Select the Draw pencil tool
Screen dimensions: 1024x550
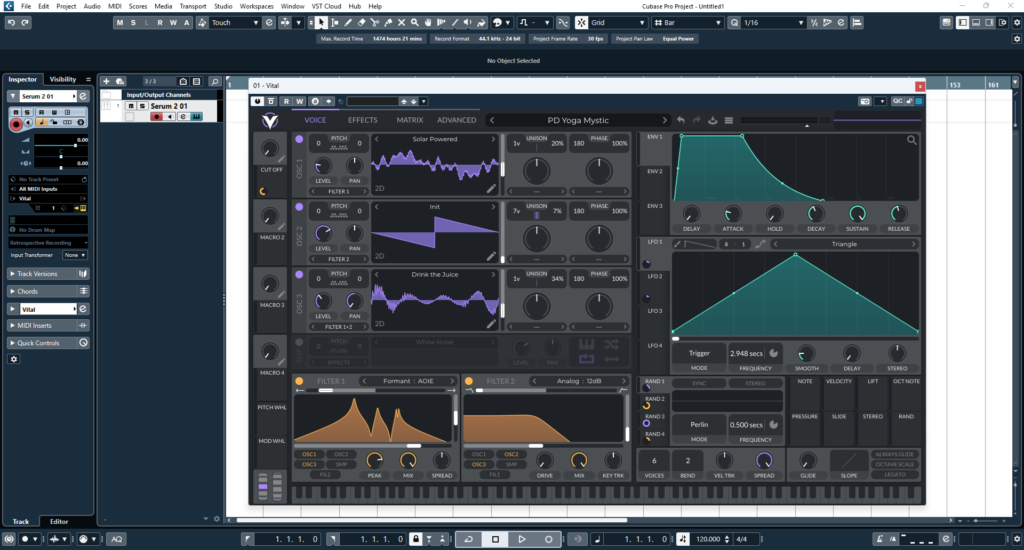347,22
